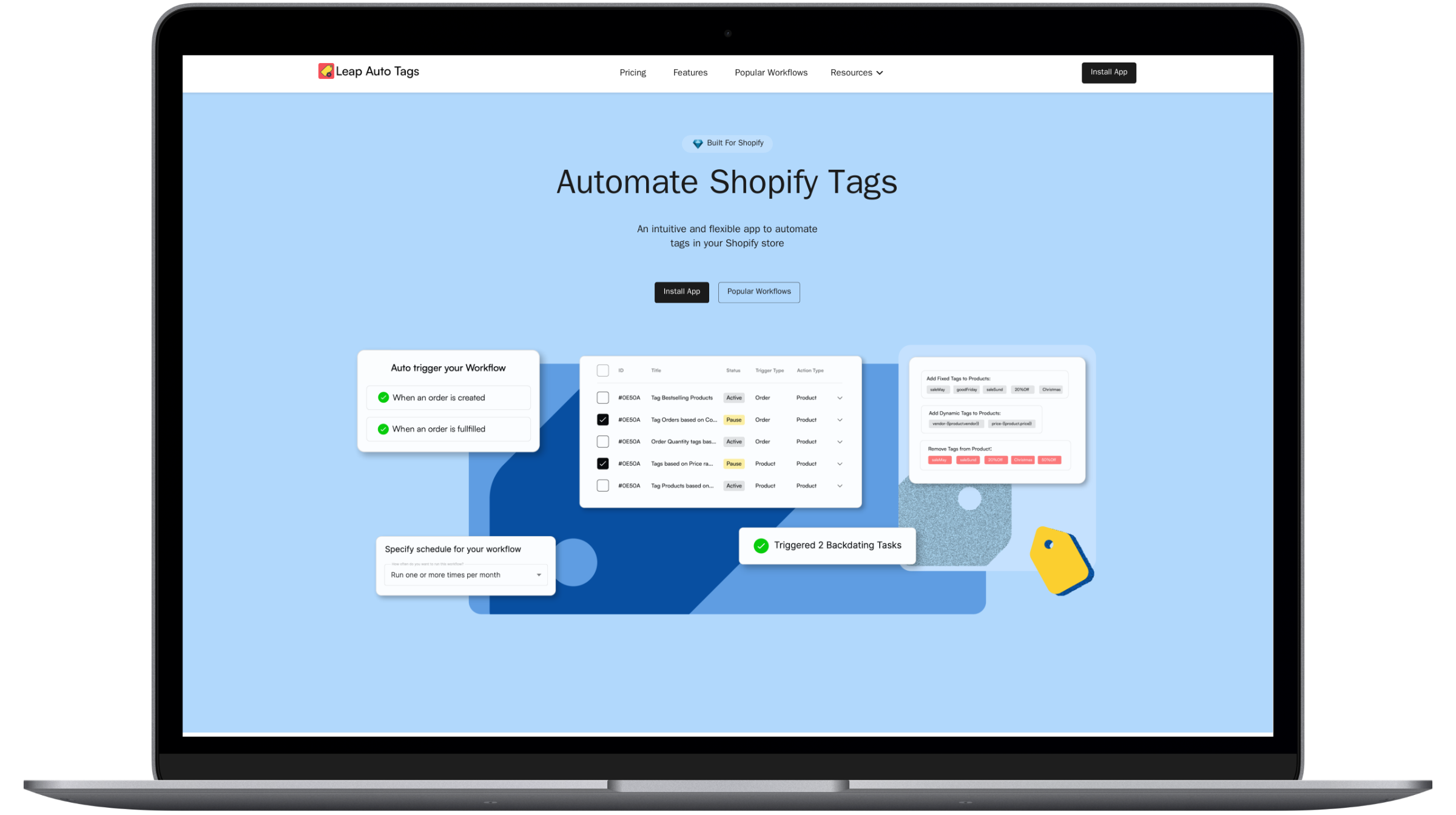Screen dimensions: 1456x815
Task: Select the Popular Workflows menu item
Action: click(x=770, y=72)
